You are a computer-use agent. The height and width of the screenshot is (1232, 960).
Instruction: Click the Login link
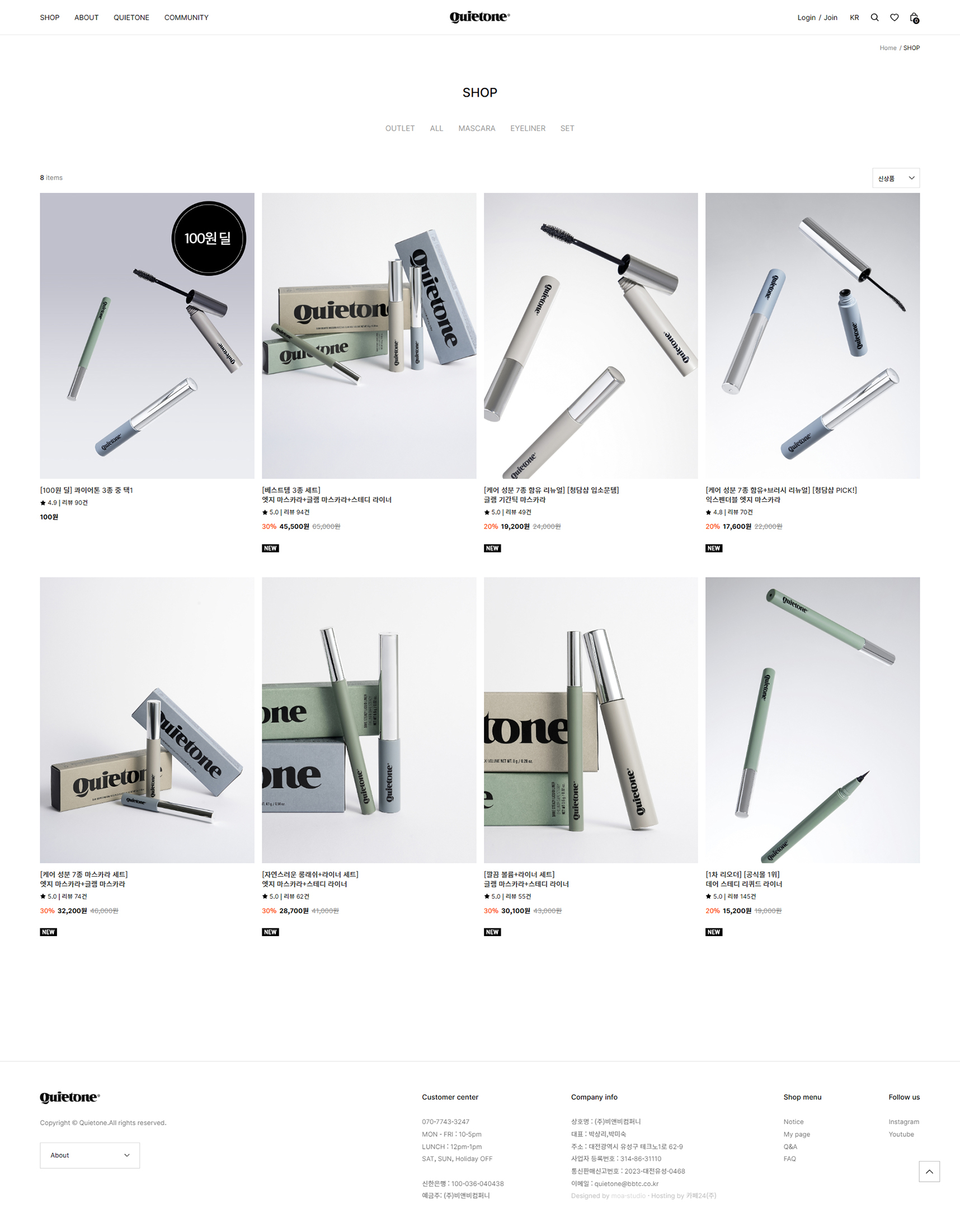pos(806,17)
